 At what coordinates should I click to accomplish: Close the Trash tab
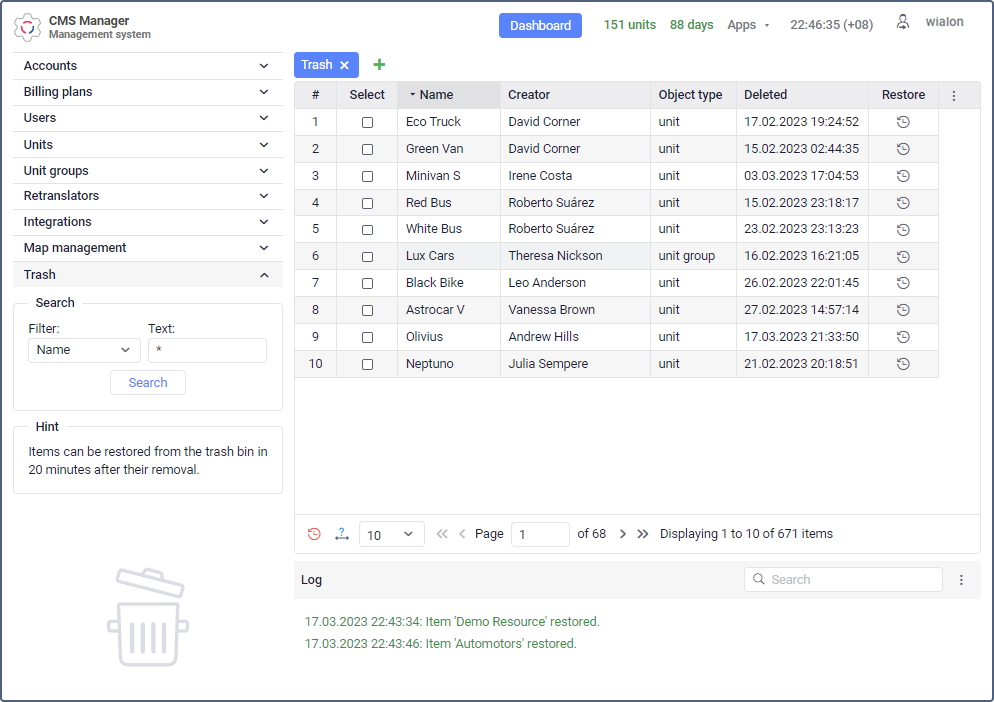(344, 65)
